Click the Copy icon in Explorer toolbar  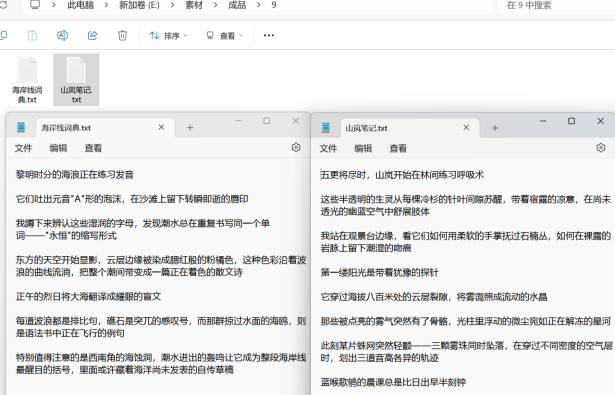pyautogui.click(x=4, y=35)
